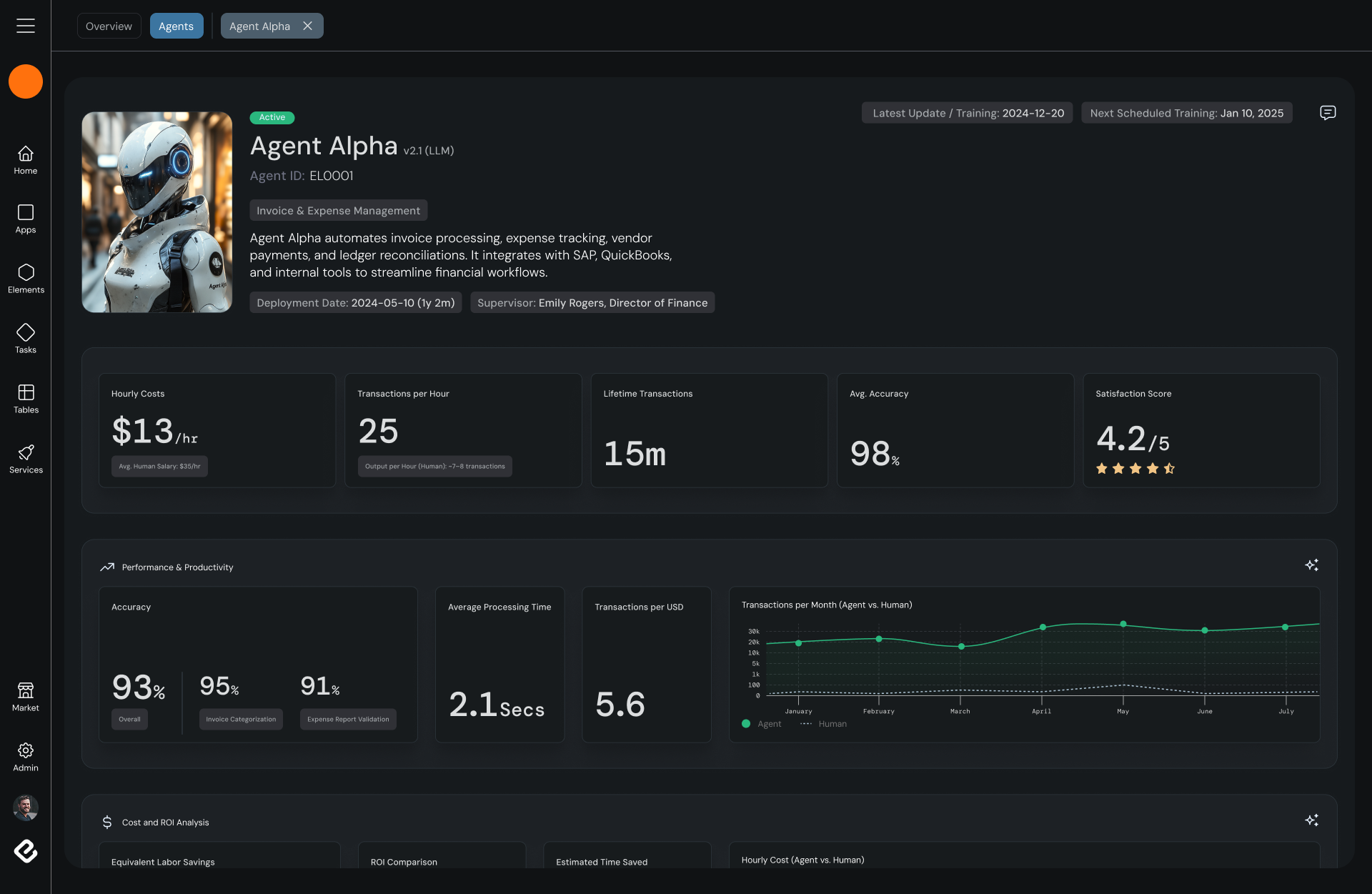Viewport: 1372px width, 894px height.
Task: Open the Home section from the sidebar
Action: [26, 159]
